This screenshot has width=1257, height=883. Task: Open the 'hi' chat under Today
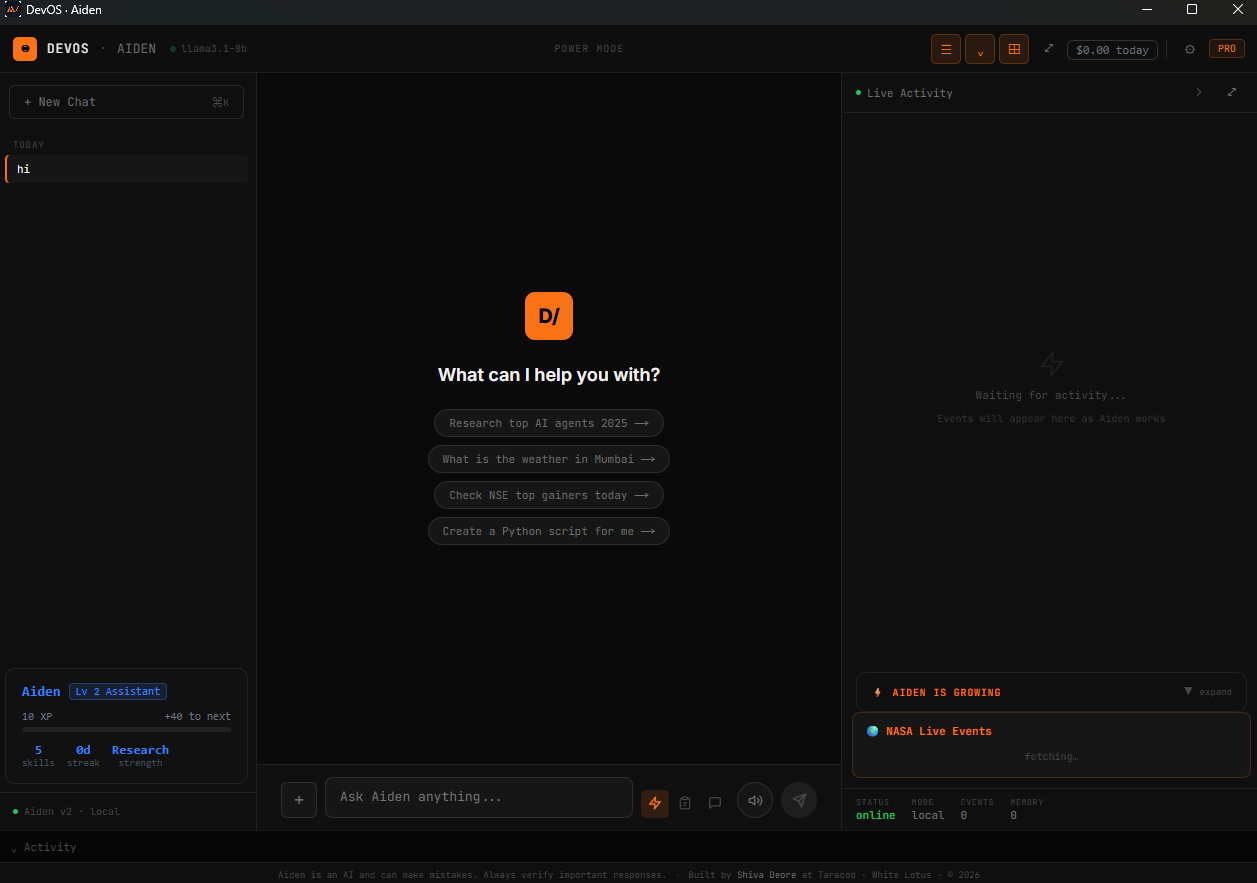coord(126,169)
